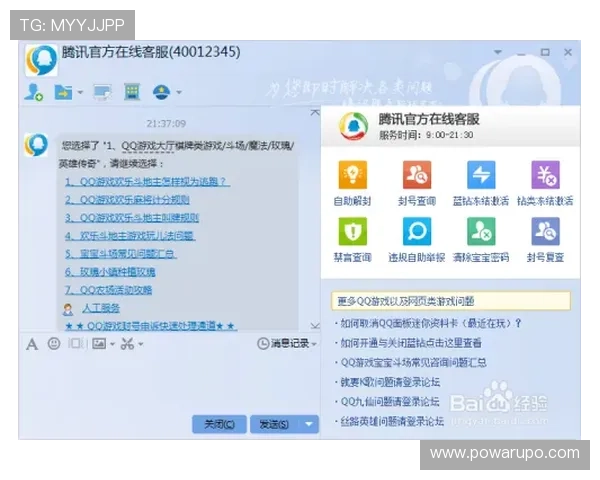
Task: Click the window shake icon
Action: pos(76,343)
